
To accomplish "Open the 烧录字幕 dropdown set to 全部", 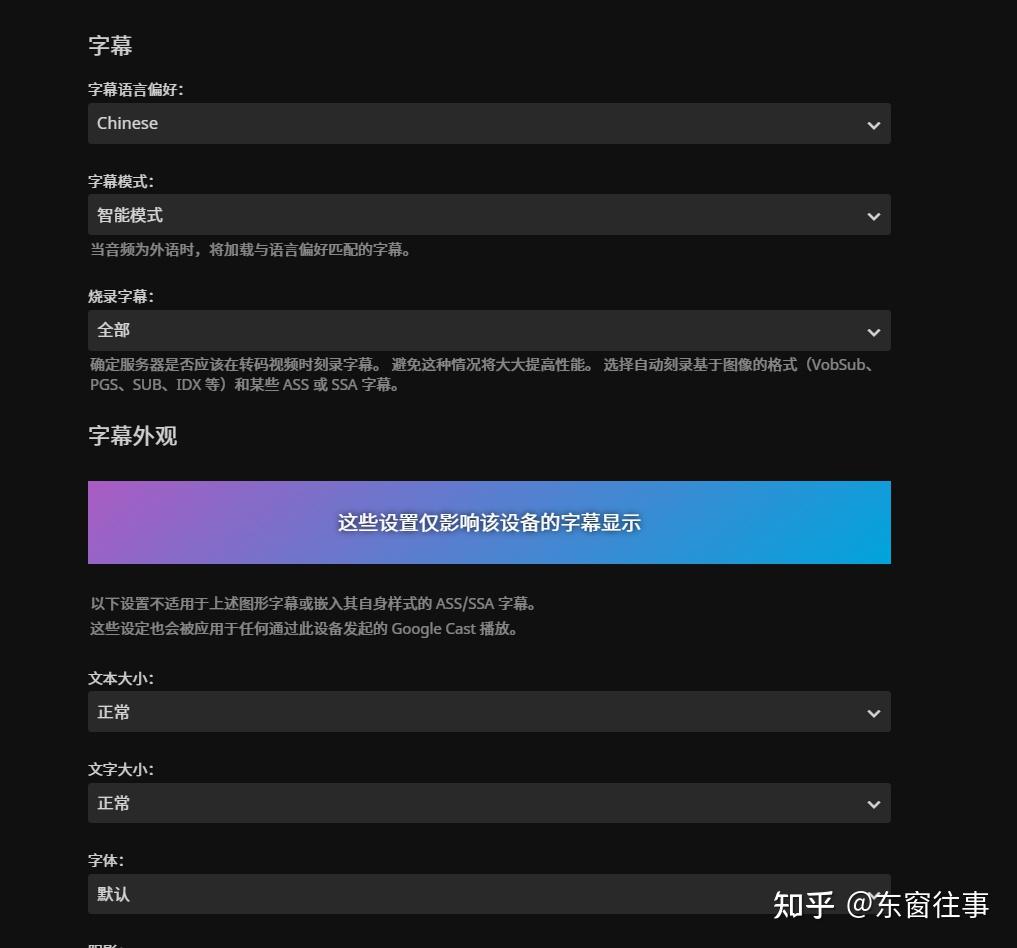I will click(x=489, y=330).
